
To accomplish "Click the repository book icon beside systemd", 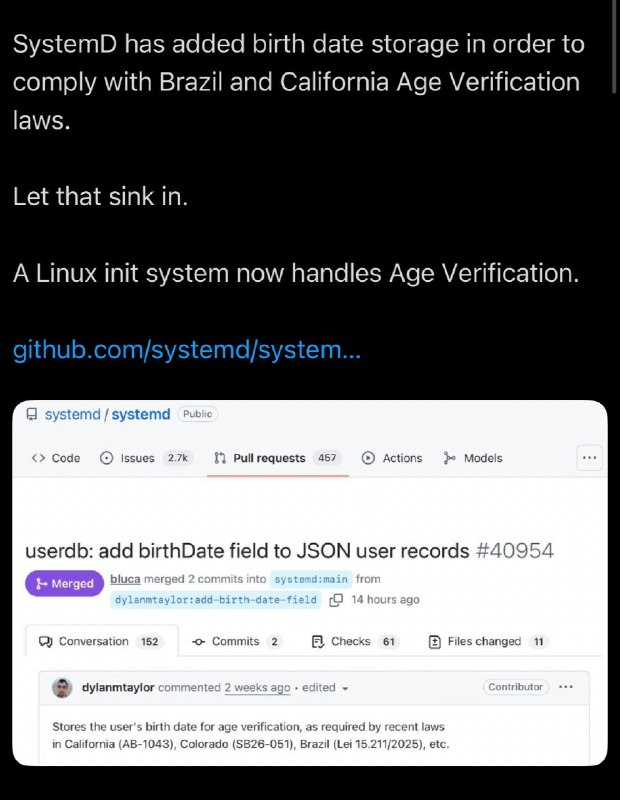I will pyautogui.click(x=32, y=414).
